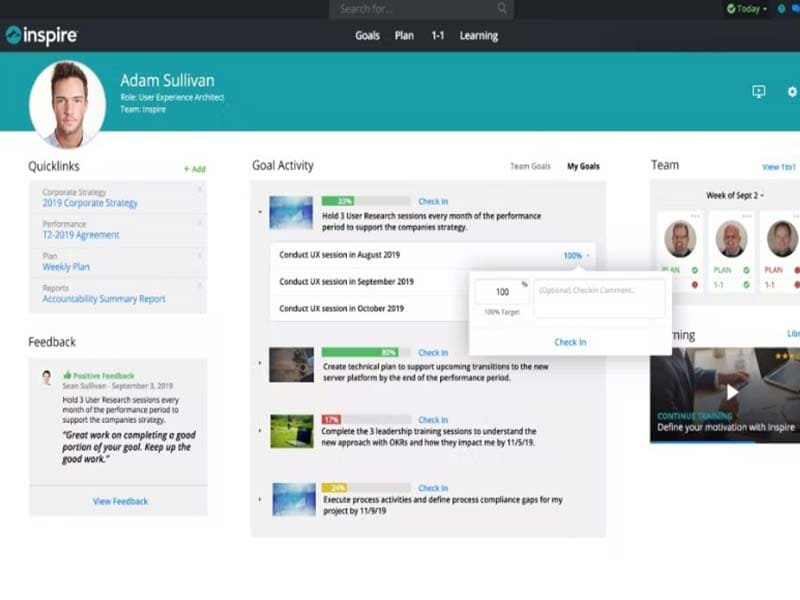Click the goal thumbnail beside User Research goal
Image resolution: width=800 pixels, height=600 pixels.
(x=291, y=213)
